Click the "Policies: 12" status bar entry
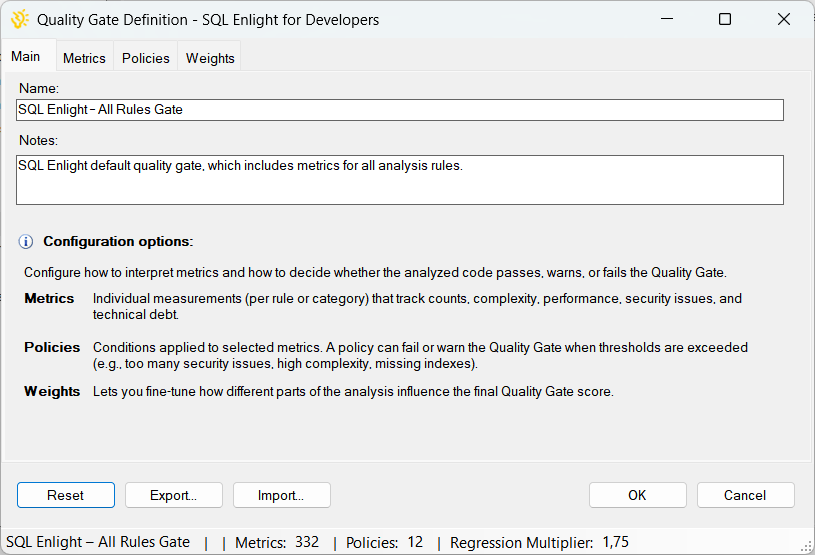 [x=385, y=543]
